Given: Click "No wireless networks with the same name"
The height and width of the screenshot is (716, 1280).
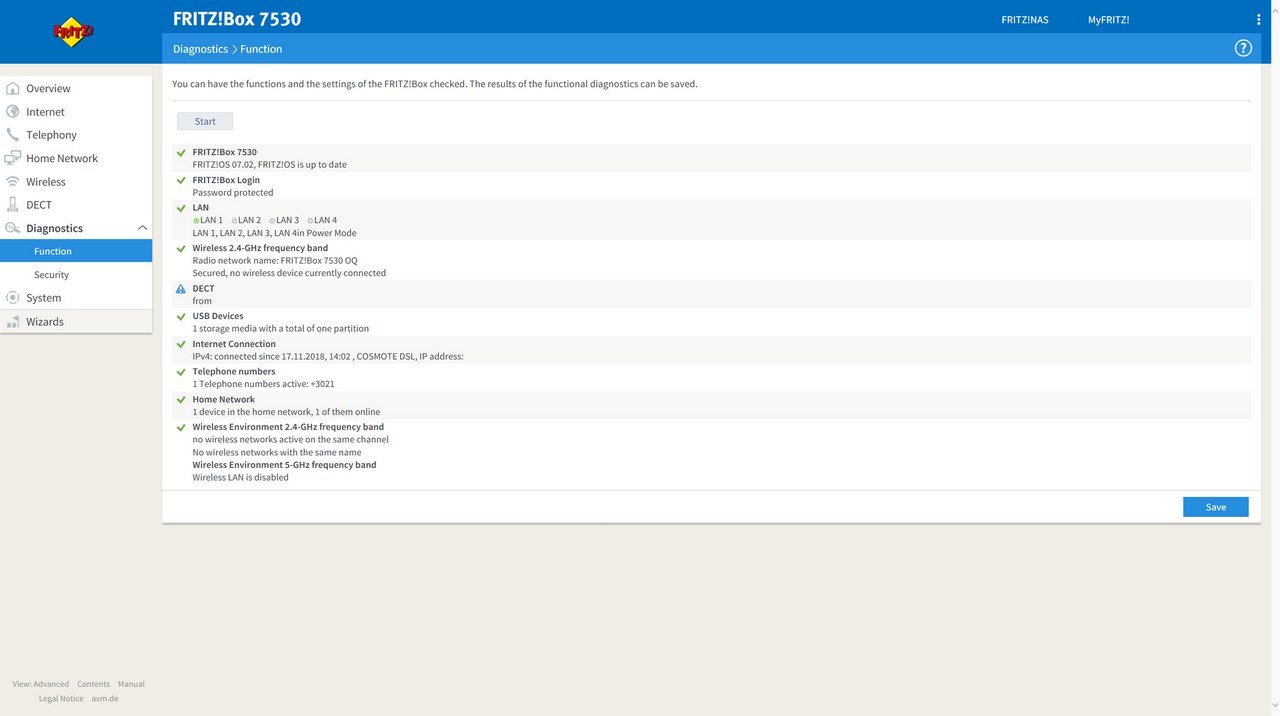Looking at the screenshot, I should coord(277,452).
